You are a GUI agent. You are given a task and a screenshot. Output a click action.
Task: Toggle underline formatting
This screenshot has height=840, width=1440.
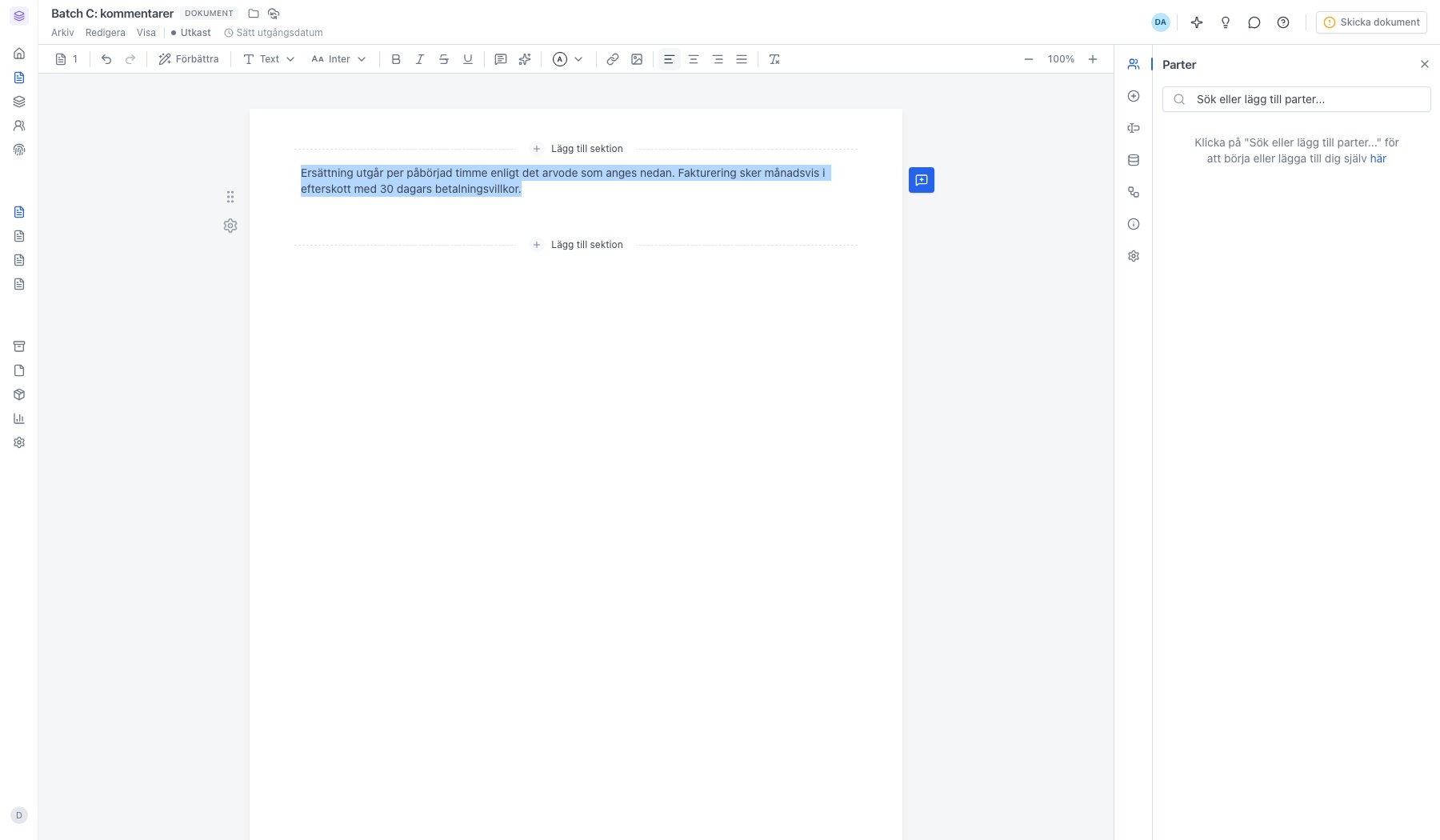(x=468, y=59)
